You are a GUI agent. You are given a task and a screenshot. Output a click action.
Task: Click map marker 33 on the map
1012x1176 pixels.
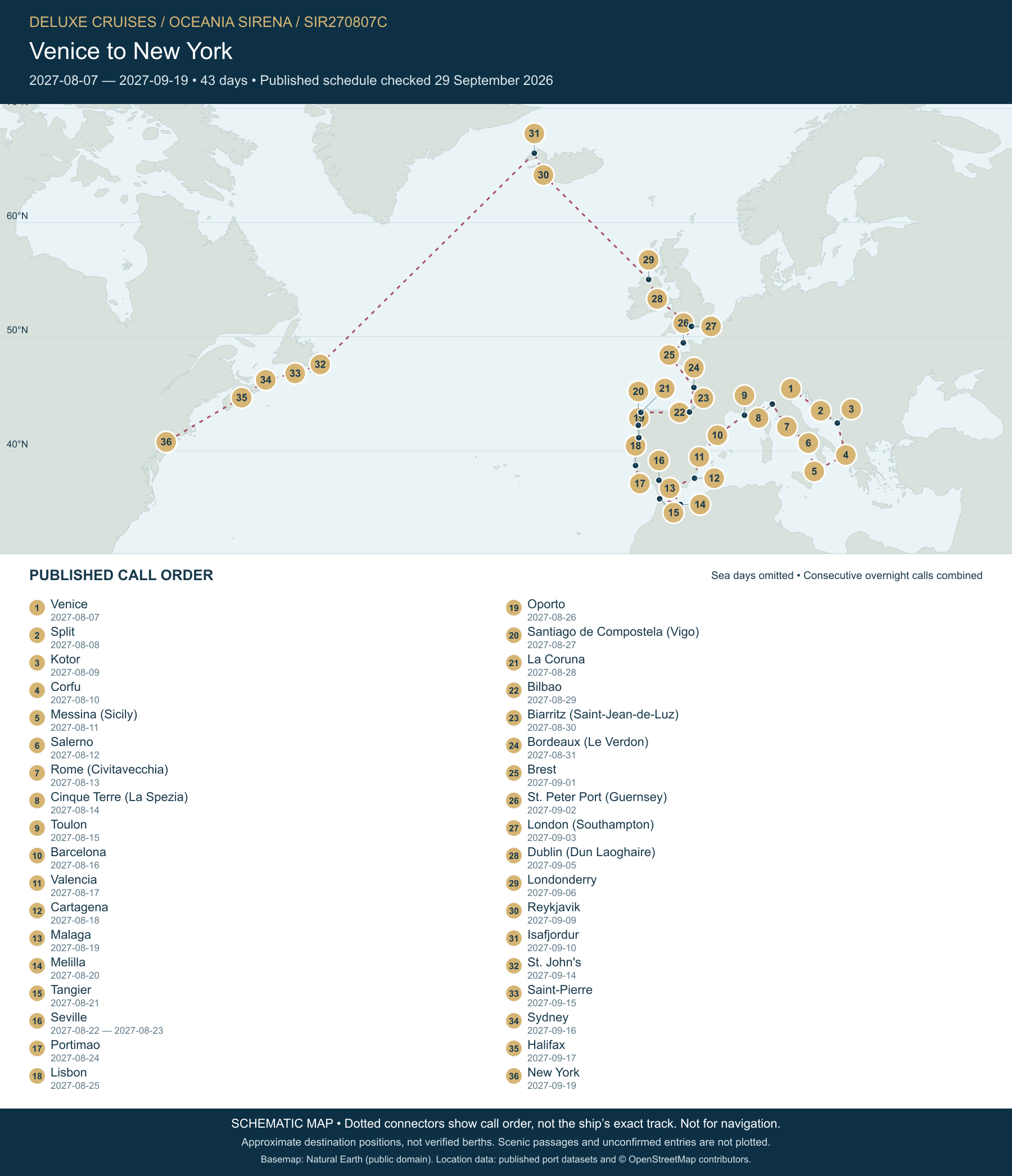[x=295, y=373]
